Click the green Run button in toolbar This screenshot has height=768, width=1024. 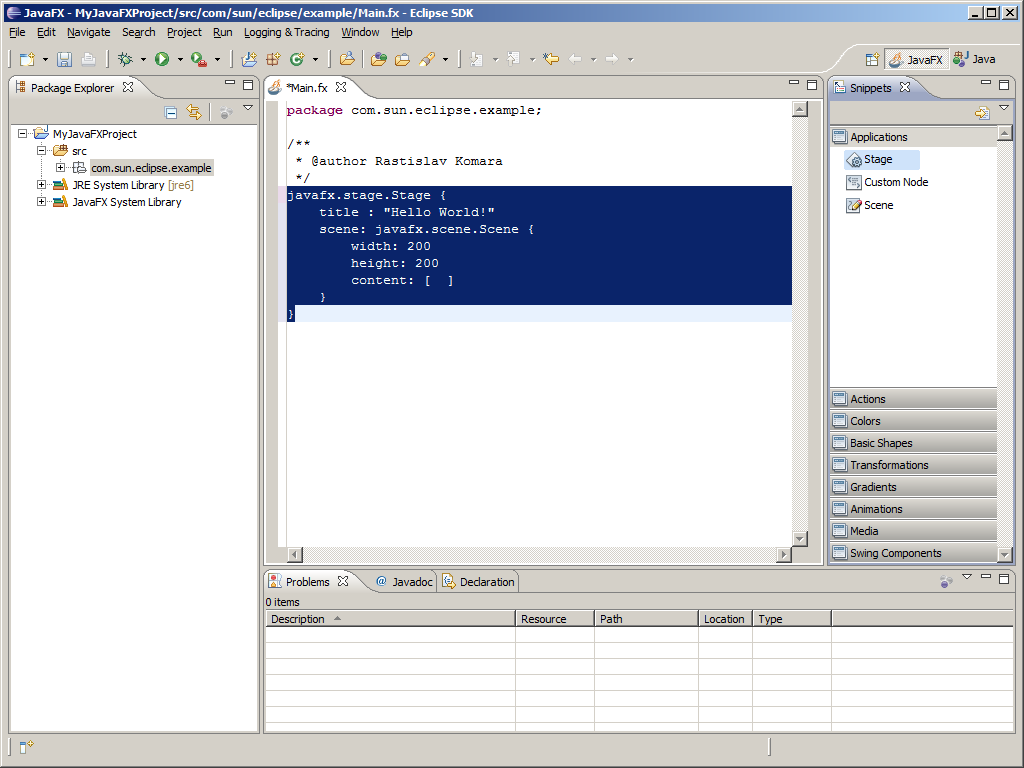(161, 60)
